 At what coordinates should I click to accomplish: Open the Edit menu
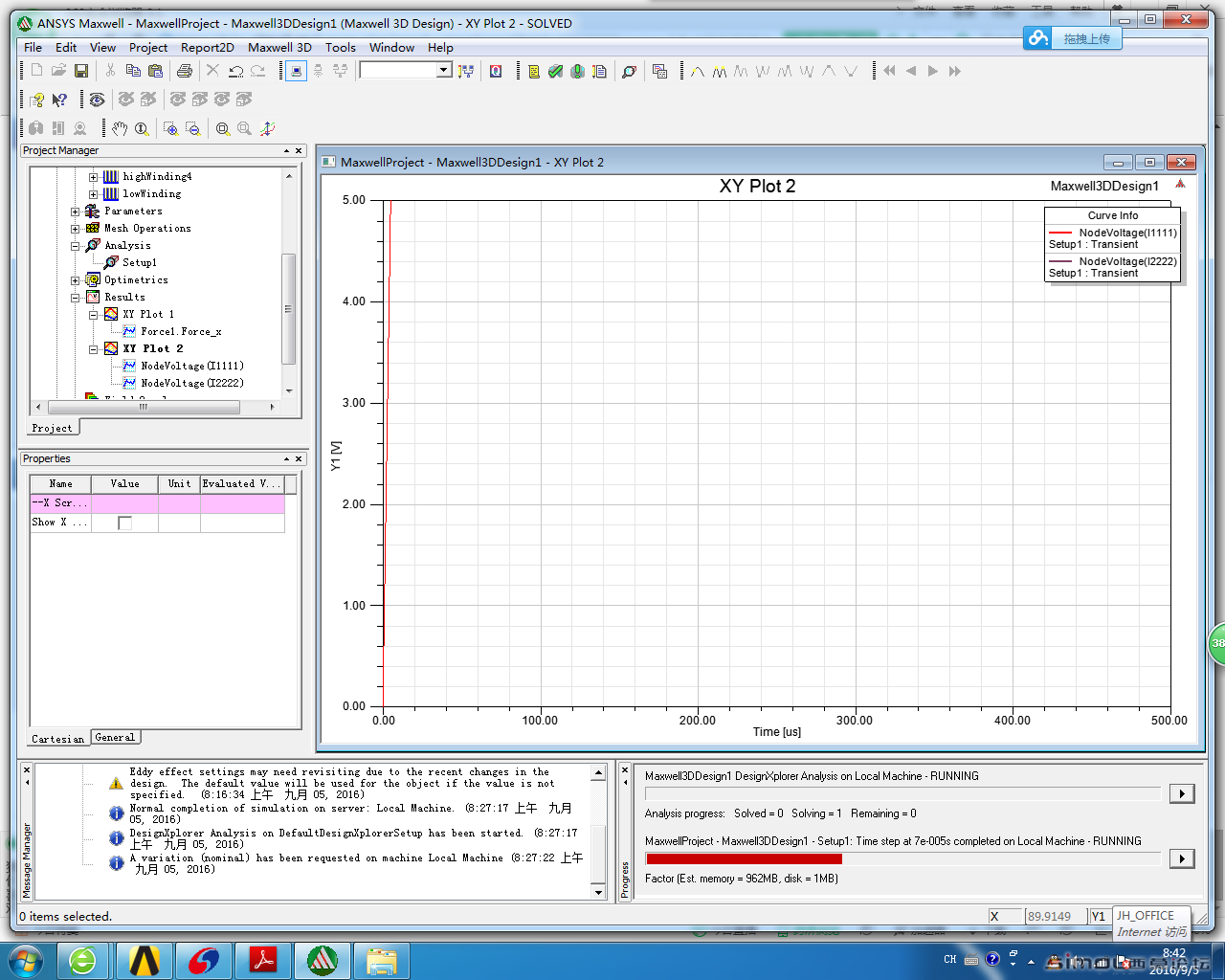point(66,47)
